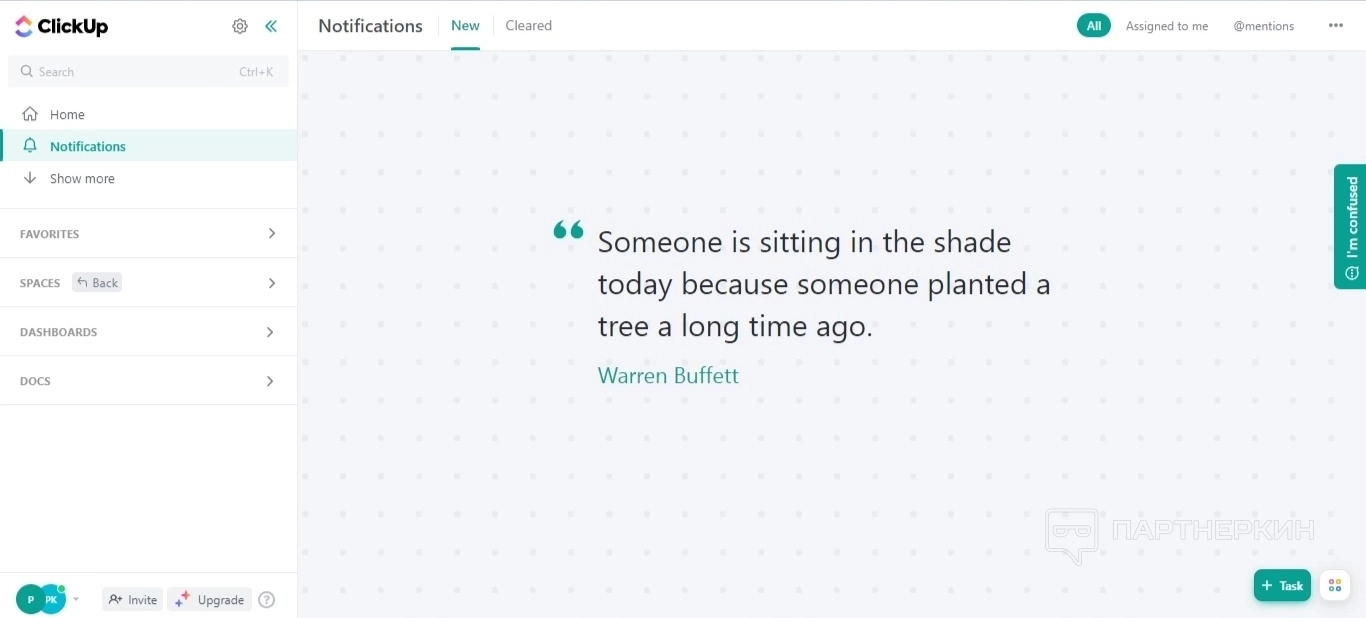Open notifications three-dot more menu

[x=1336, y=26]
